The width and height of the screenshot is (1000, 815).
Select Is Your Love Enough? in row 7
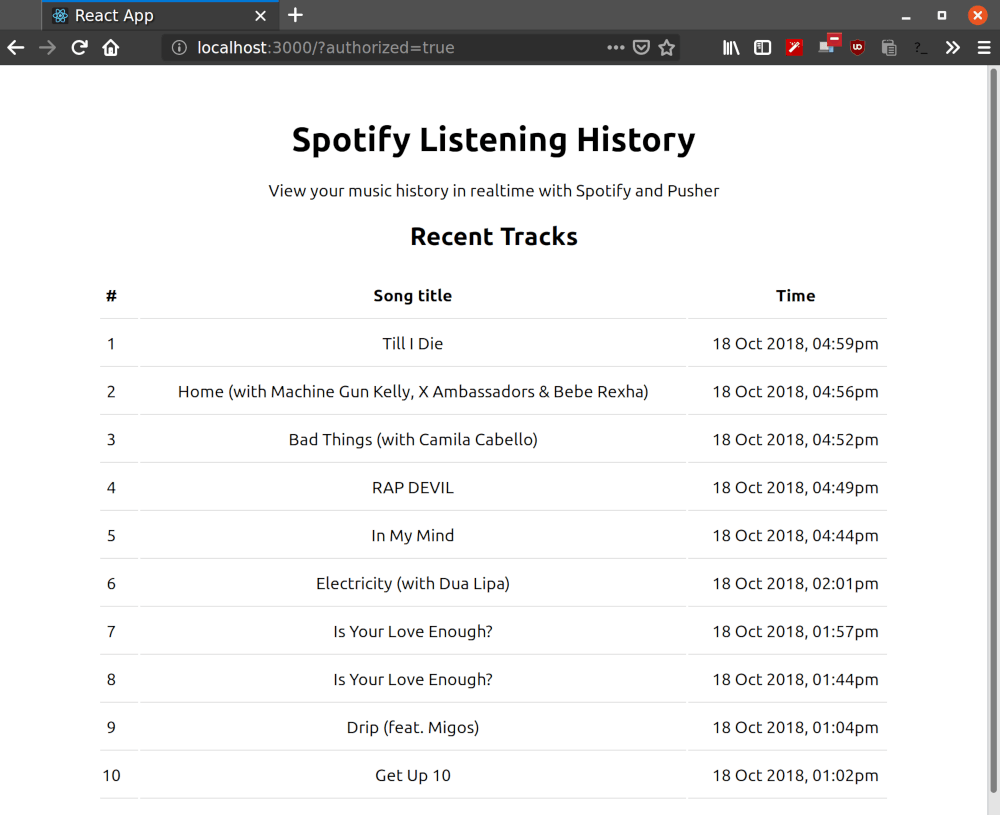(x=413, y=631)
